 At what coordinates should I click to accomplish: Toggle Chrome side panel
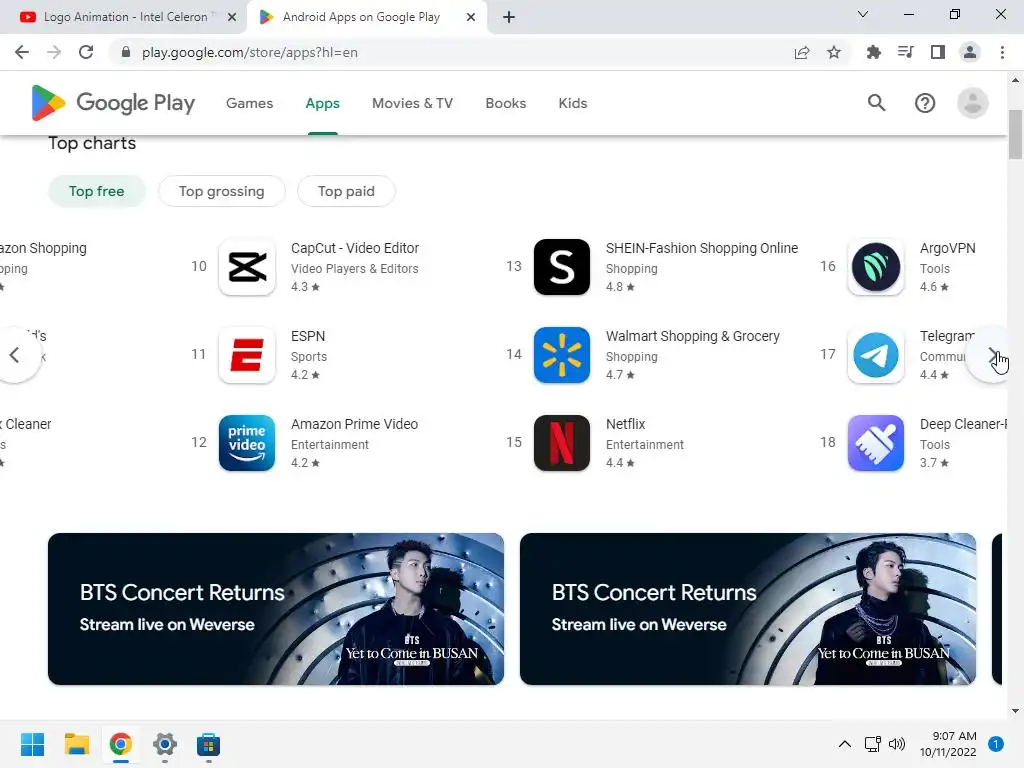click(x=938, y=52)
